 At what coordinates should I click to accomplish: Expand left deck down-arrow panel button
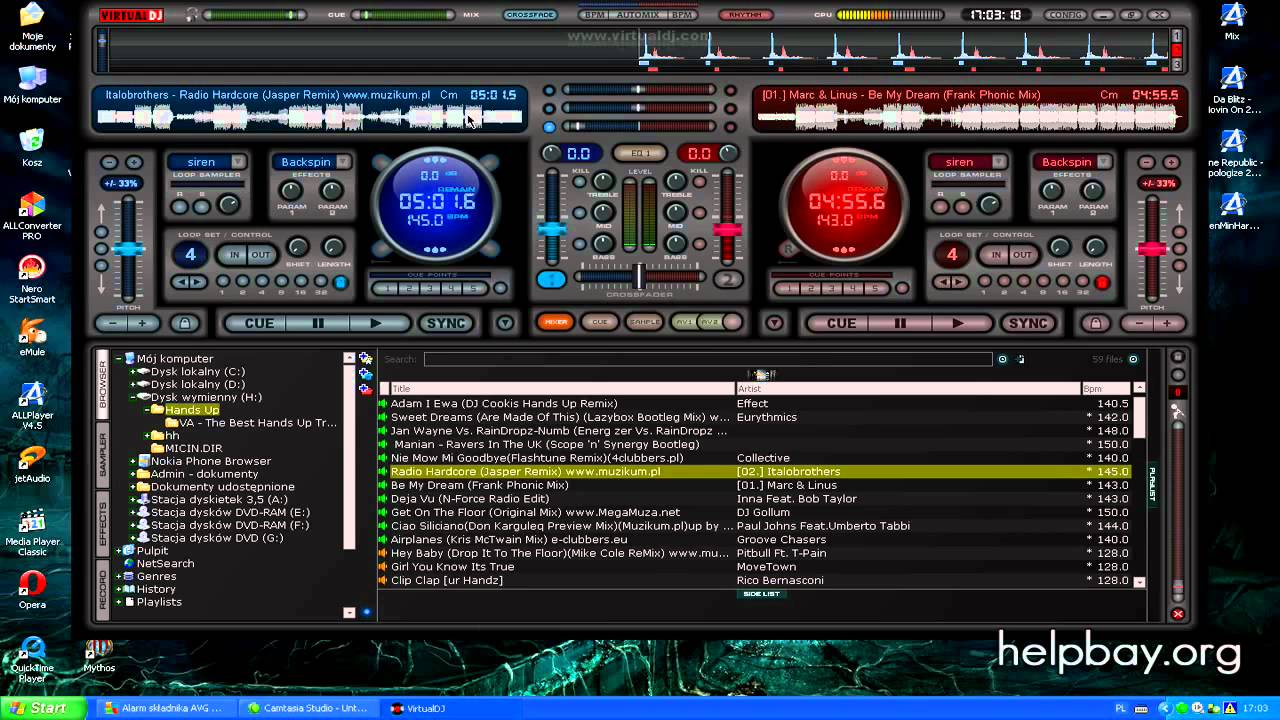(x=505, y=323)
